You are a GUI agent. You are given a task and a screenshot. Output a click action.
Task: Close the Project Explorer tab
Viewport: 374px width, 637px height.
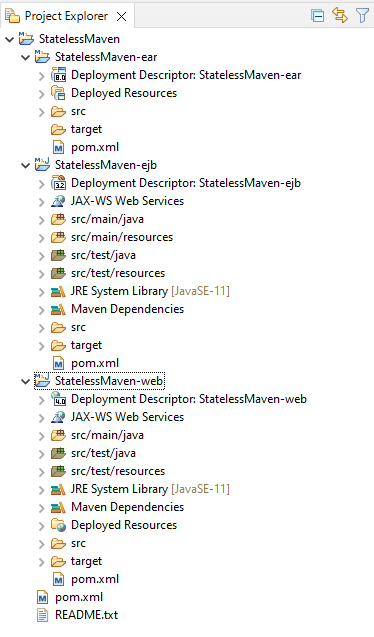coord(121,17)
